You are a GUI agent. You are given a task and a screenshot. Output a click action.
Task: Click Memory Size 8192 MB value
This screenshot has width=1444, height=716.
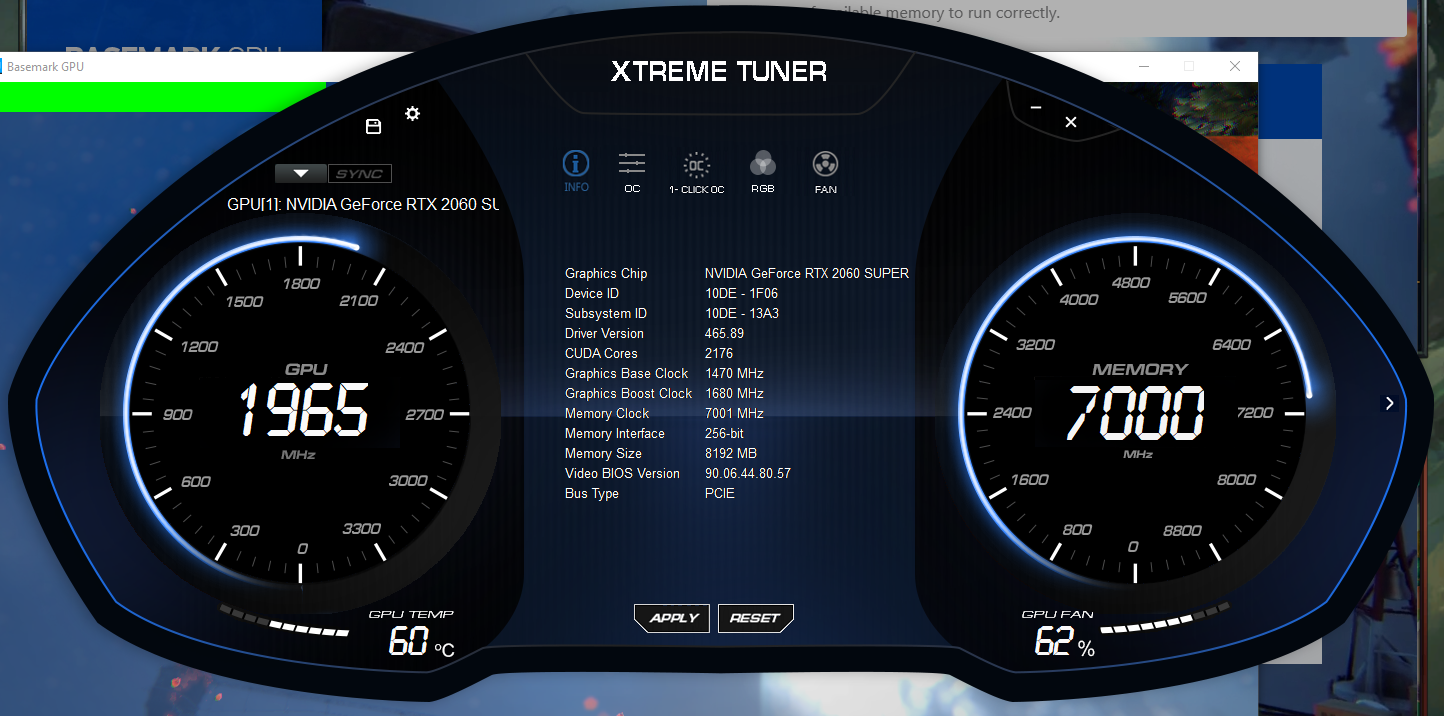[731, 453]
